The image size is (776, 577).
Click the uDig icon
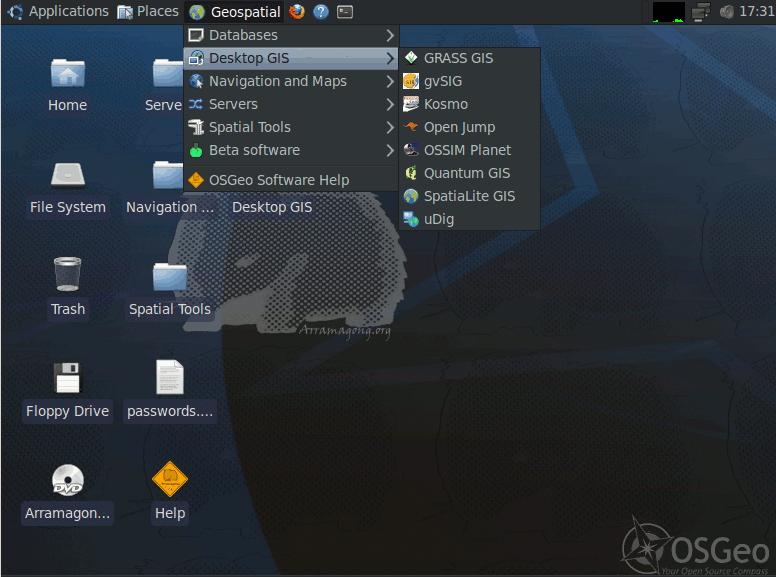pos(411,219)
